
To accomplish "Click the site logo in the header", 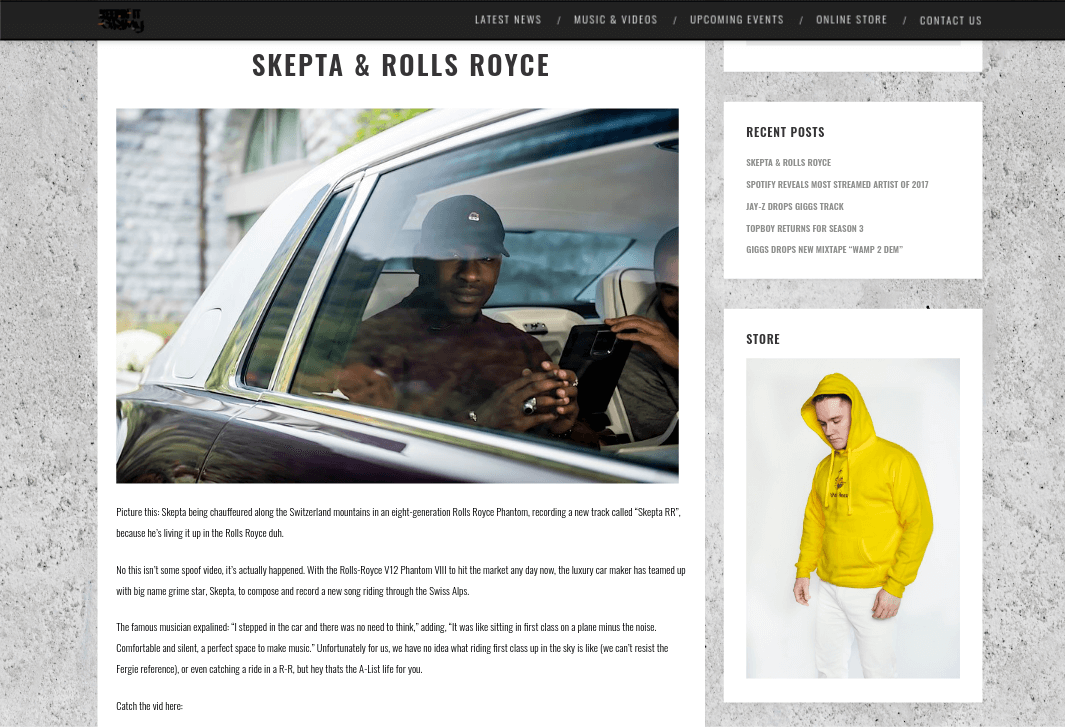I will [122, 20].
